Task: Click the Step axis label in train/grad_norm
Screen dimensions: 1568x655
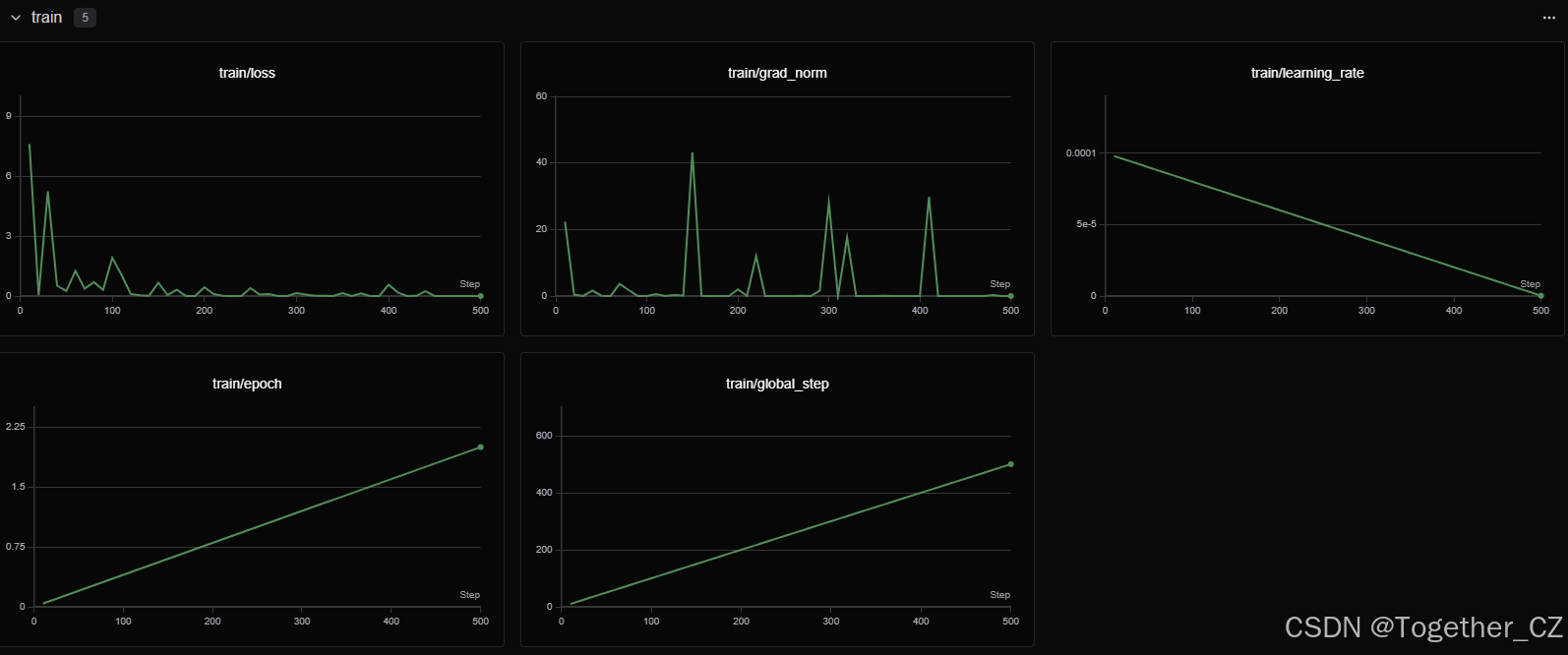Action: tap(999, 284)
